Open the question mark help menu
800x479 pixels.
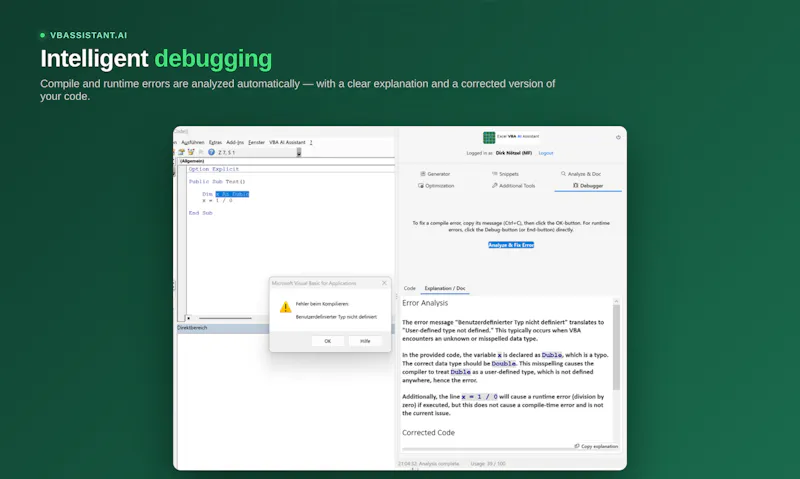311,142
